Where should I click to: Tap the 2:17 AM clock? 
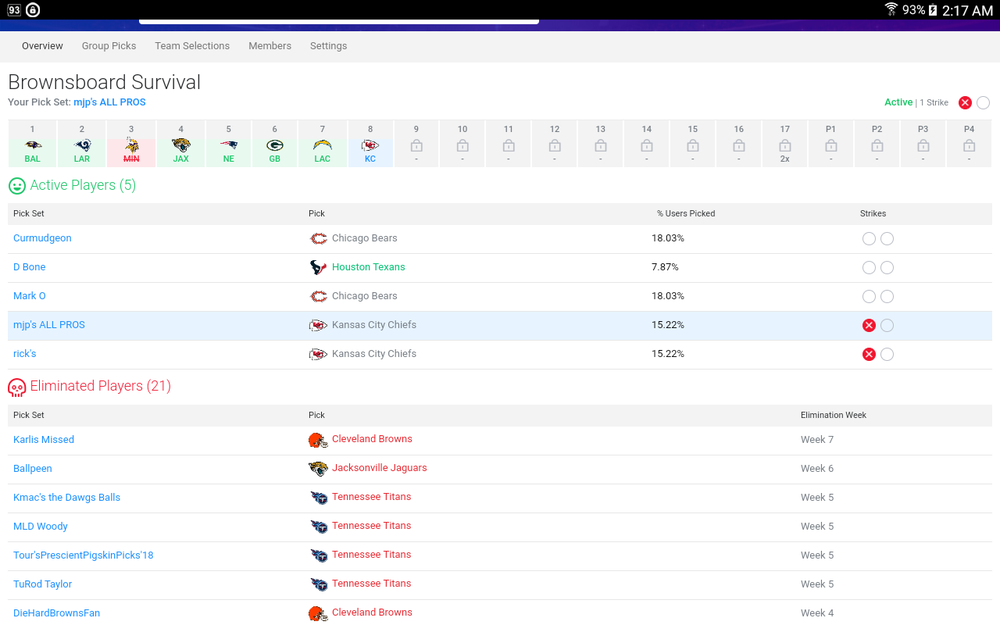tap(967, 10)
